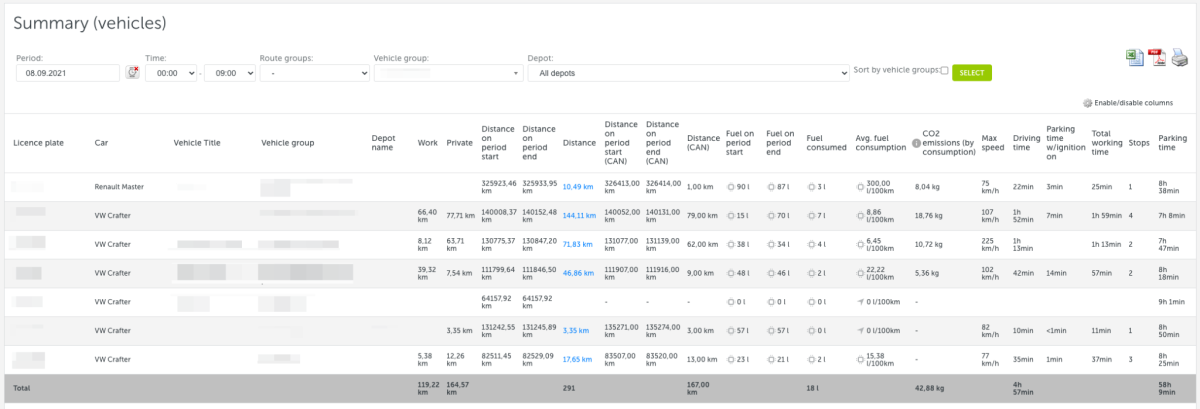Click the Period date field 08.09.2021
The height and width of the screenshot is (409, 1200).
point(68,73)
